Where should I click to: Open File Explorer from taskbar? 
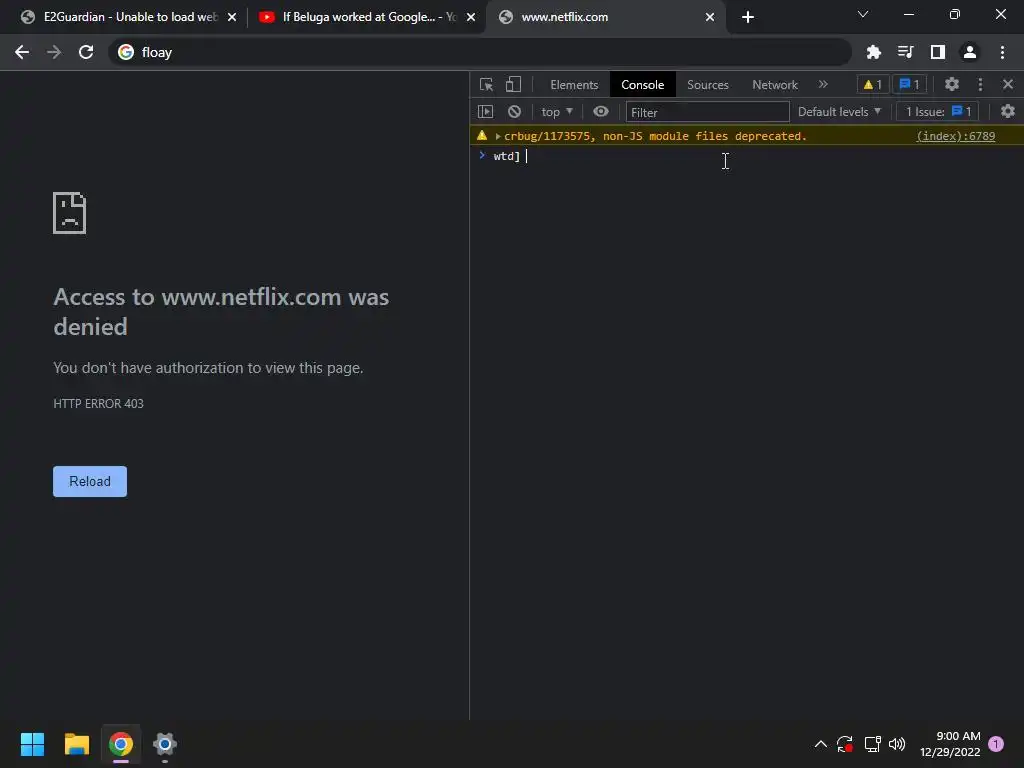click(x=76, y=744)
